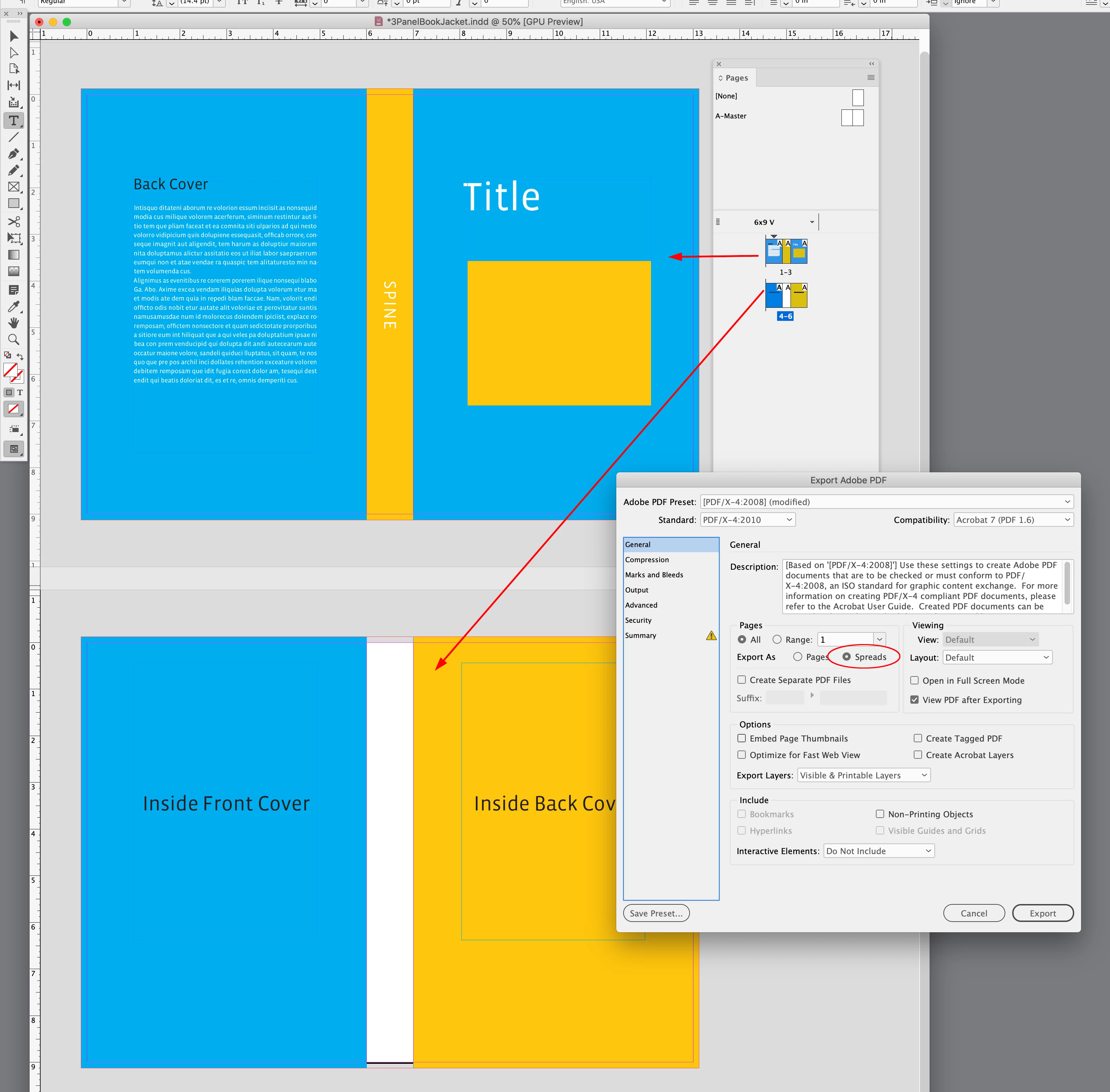Enable Create Separate PDF Files checkbox
Screen dimensions: 1110x1092
[x=742, y=680]
